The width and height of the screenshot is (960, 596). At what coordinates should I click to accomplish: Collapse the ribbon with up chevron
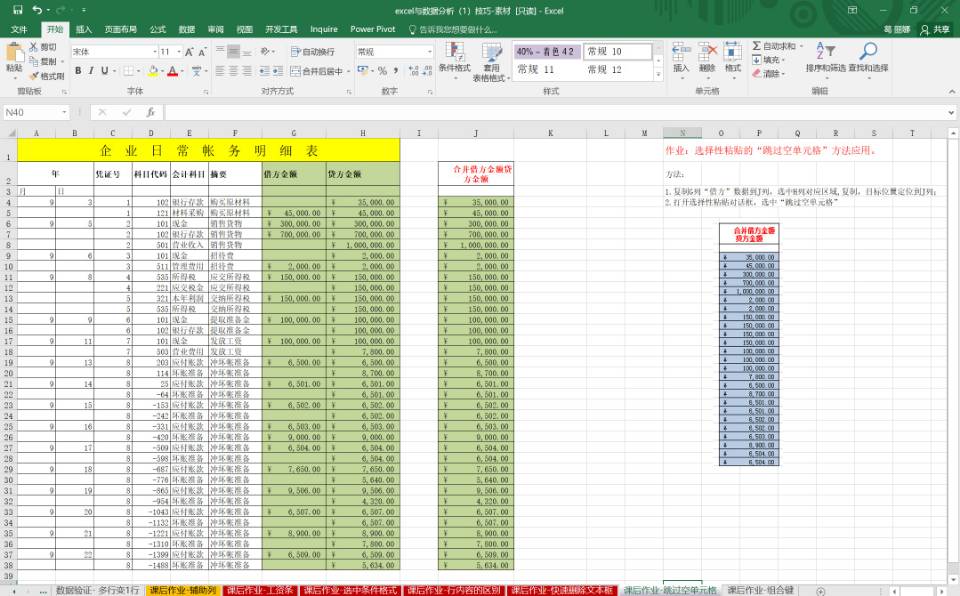(x=951, y=91)
